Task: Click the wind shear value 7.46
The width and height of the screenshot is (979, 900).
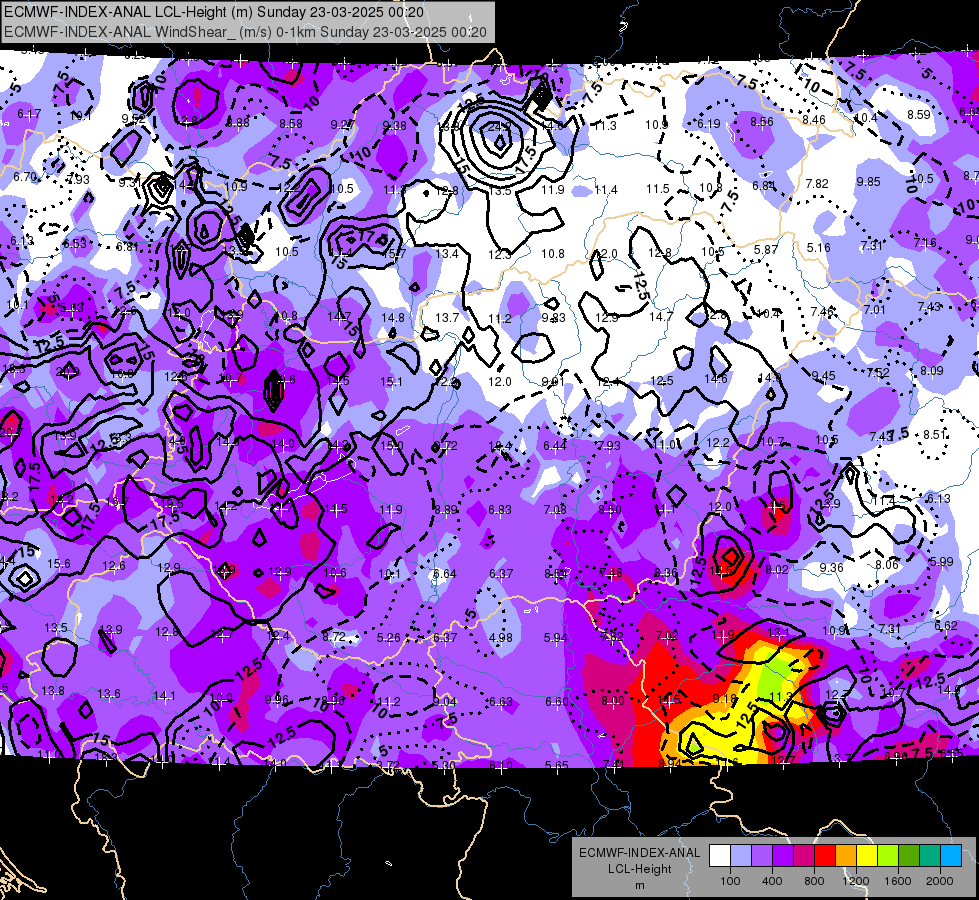Action: pyautogui.click(x=823, y=311)
